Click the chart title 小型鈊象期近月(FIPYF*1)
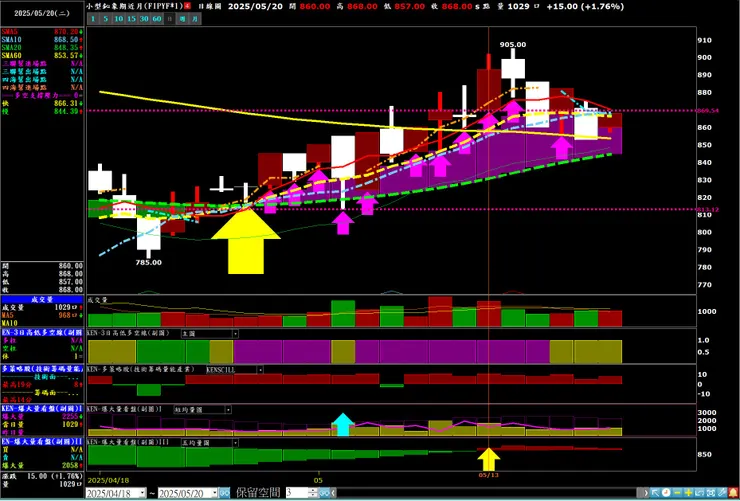740x501 pixels. [135, 6]
